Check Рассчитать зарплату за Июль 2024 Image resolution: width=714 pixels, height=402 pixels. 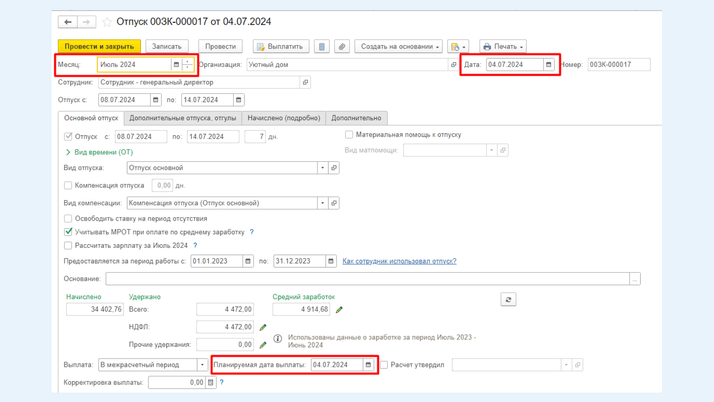(x=68, y=245)
